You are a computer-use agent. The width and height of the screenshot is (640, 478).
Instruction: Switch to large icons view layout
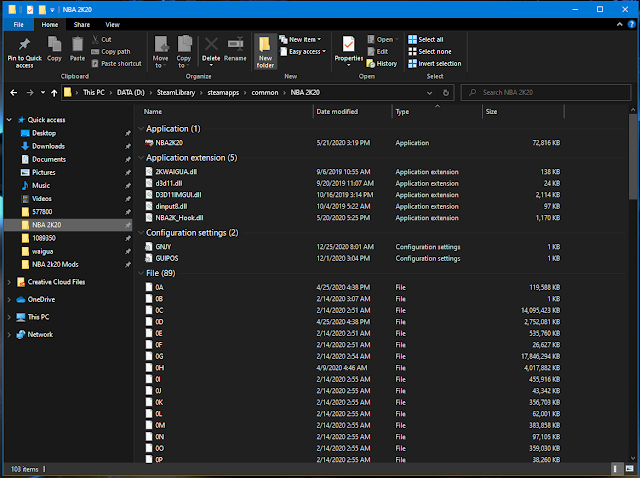click(x=629, y=469)
